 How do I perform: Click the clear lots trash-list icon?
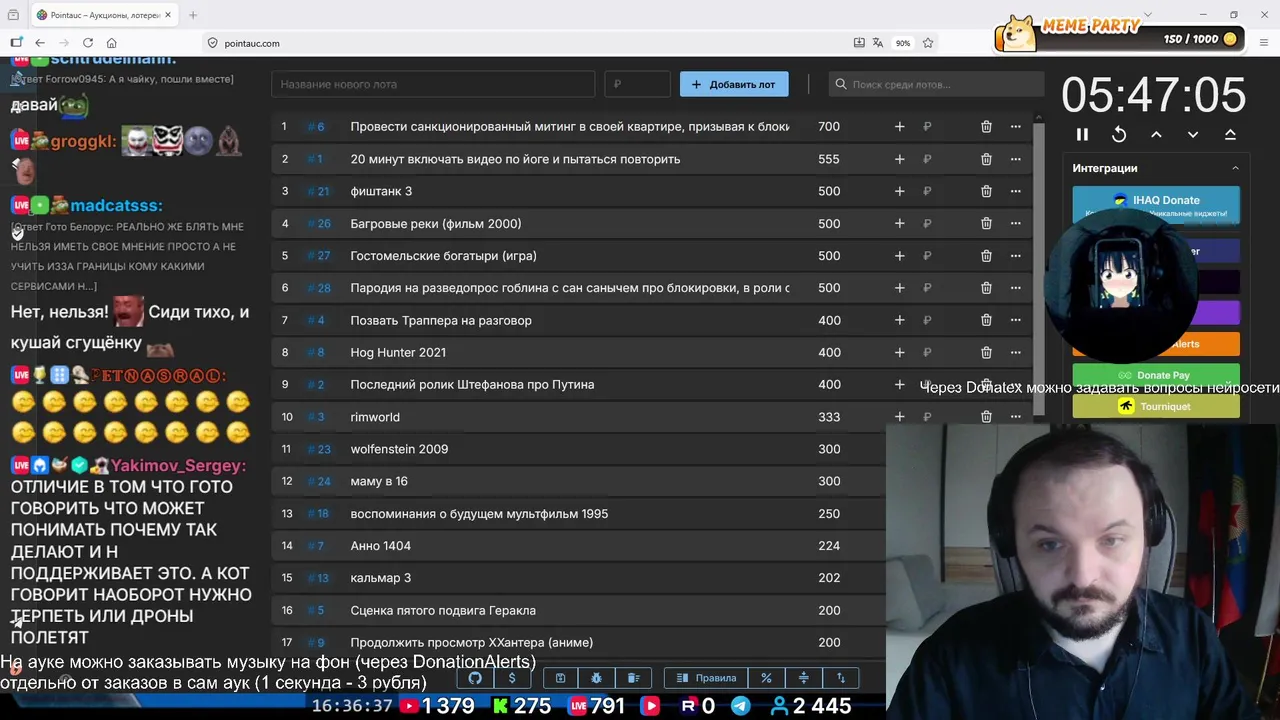click(x=633, y=678)
